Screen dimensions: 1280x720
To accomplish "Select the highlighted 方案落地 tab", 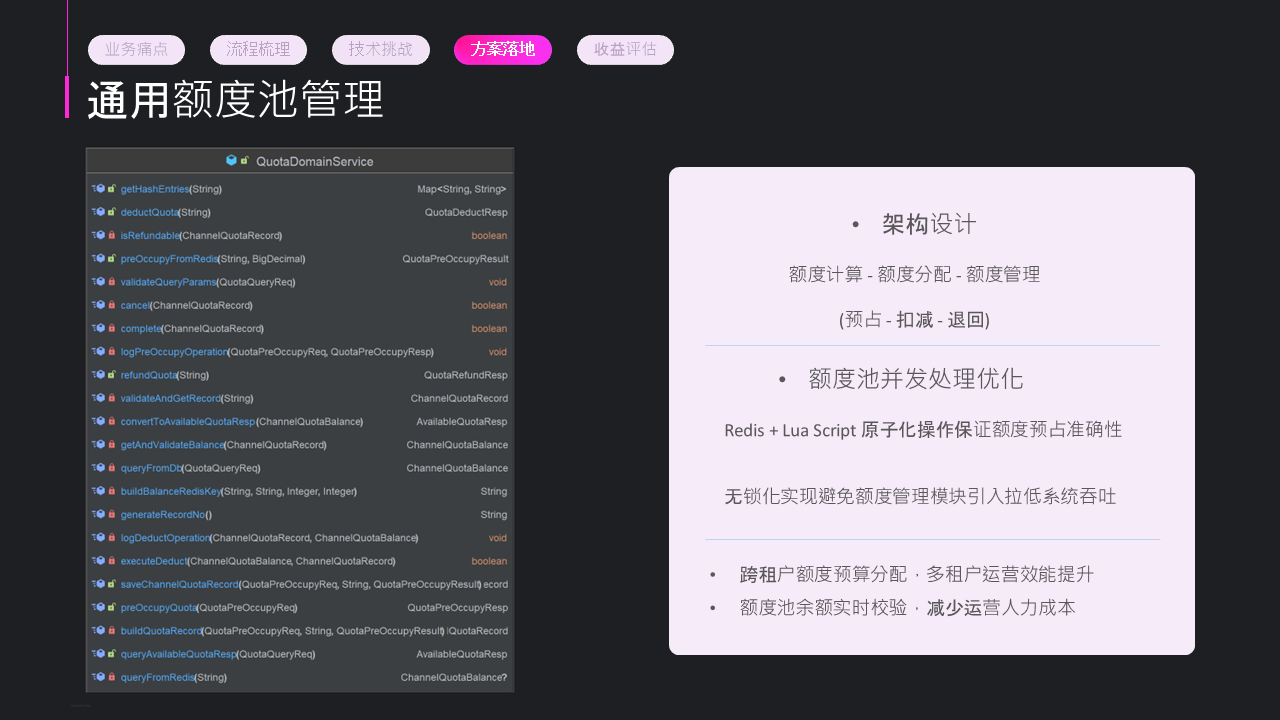I will click(503, 50).
